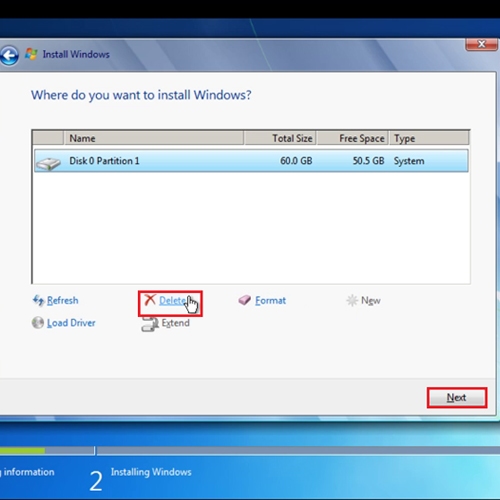
Task: Close the Install Windows dialog
Action: pos(481,44)
